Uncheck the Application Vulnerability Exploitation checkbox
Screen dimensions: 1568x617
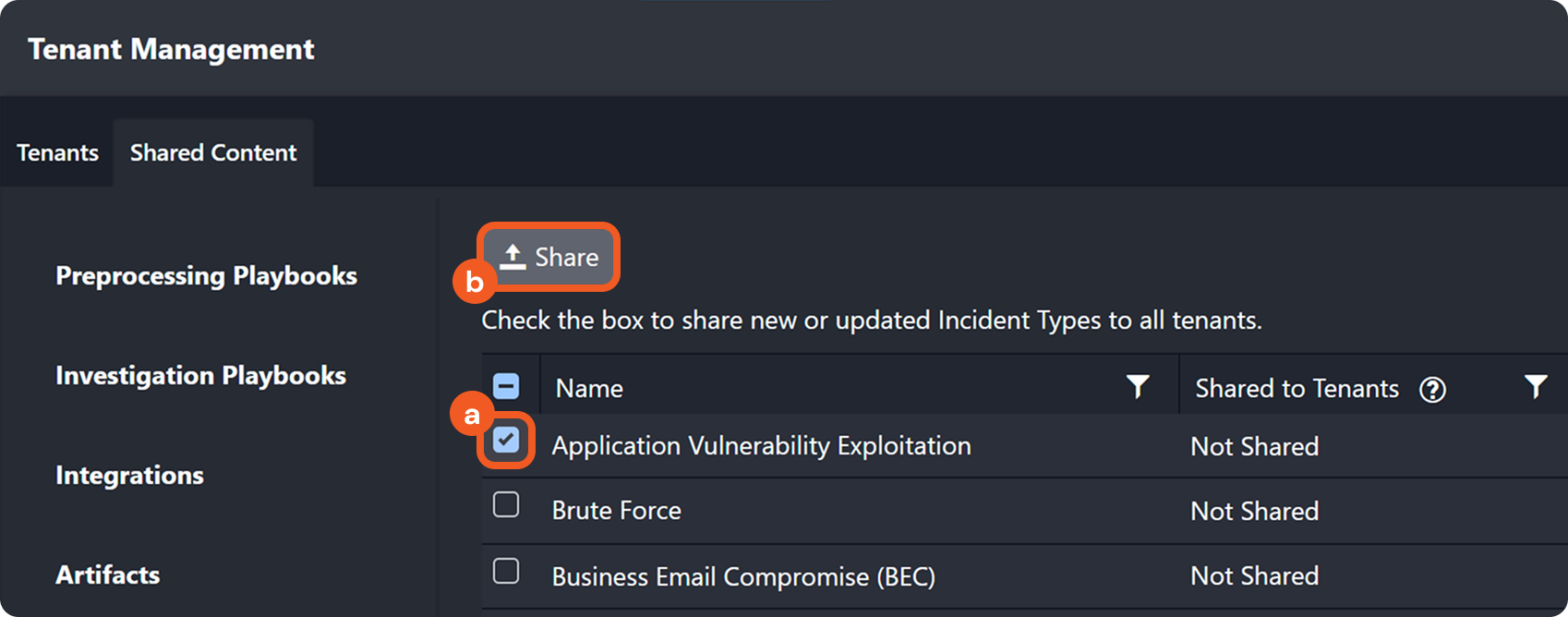[506, 440]
